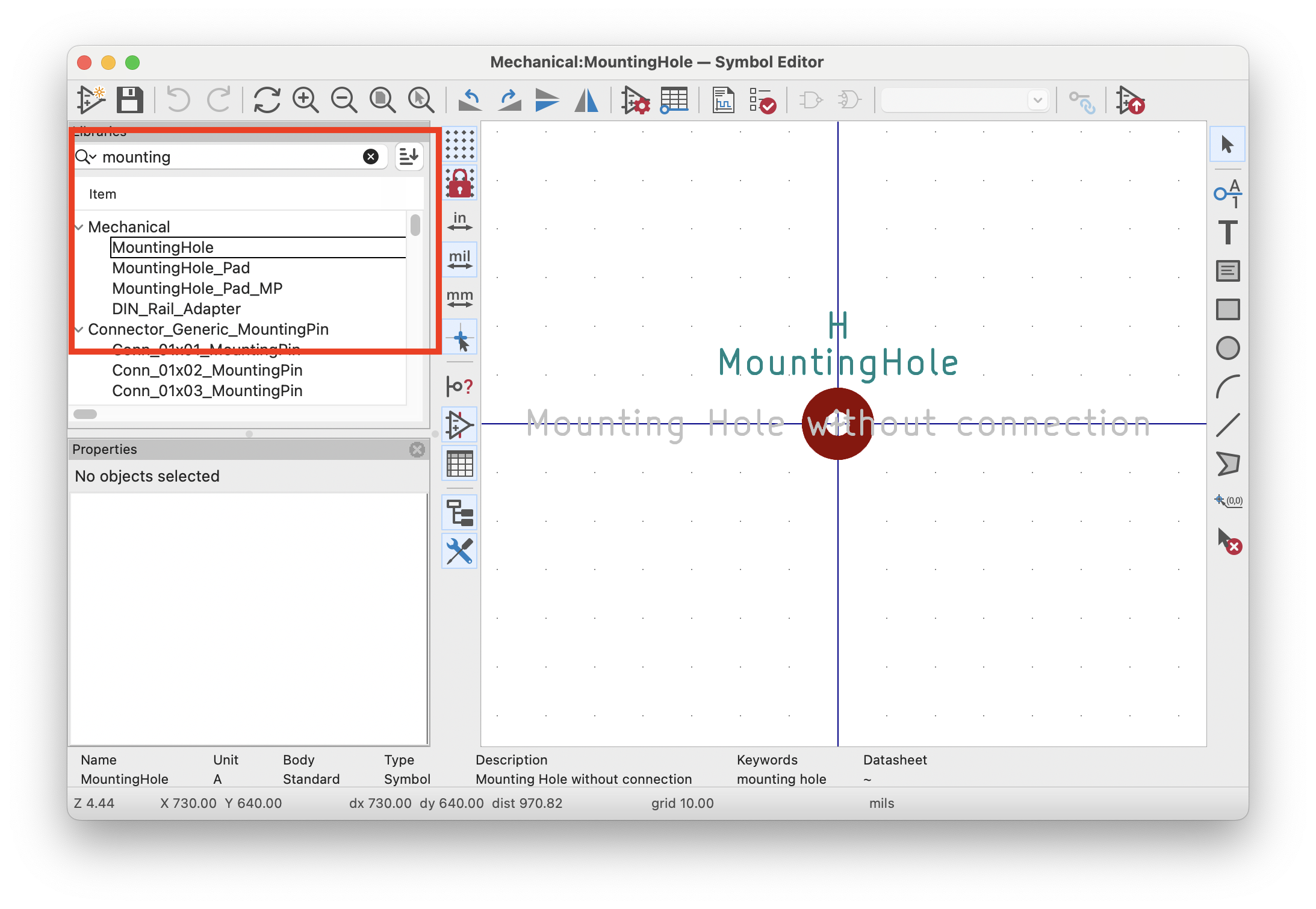This screenshot has height=909, width=1316.
Task: Click the Save symbol icon
Action: [x=129, y=100]
